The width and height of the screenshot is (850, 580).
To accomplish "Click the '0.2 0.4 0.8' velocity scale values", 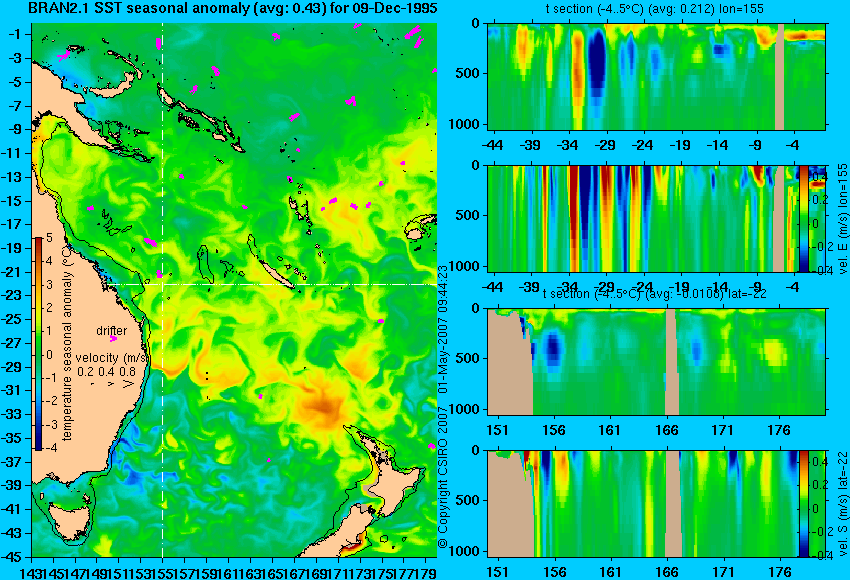I will tap(106, 371).
